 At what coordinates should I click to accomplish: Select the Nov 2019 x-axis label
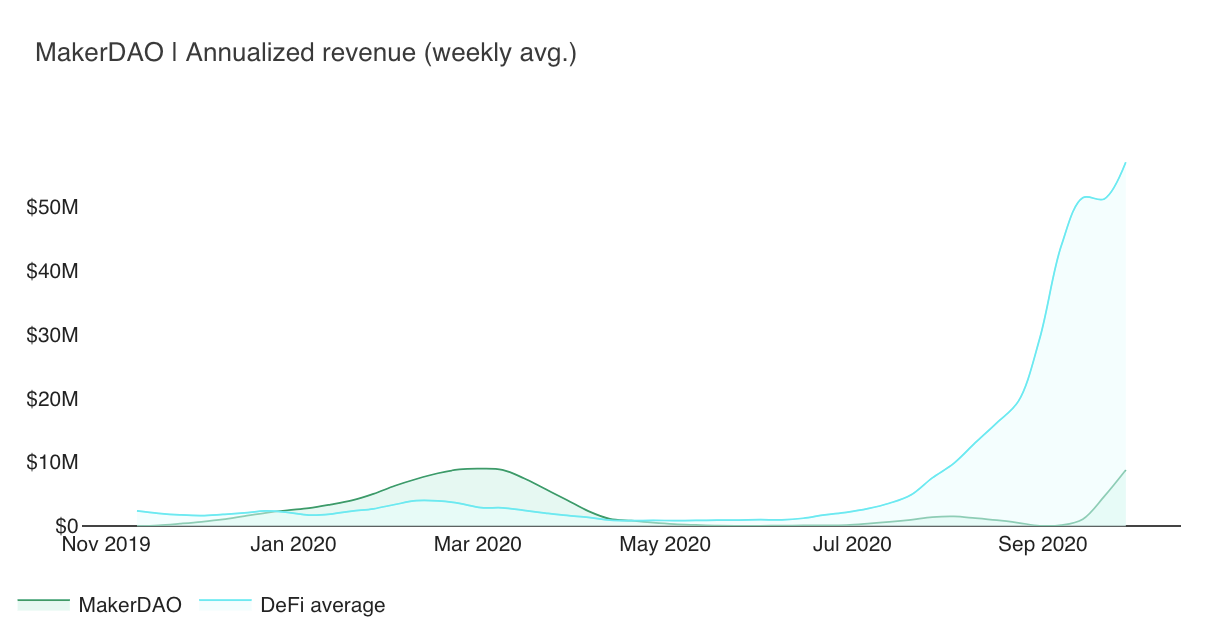pyautogui.click(x=106, y=545)
